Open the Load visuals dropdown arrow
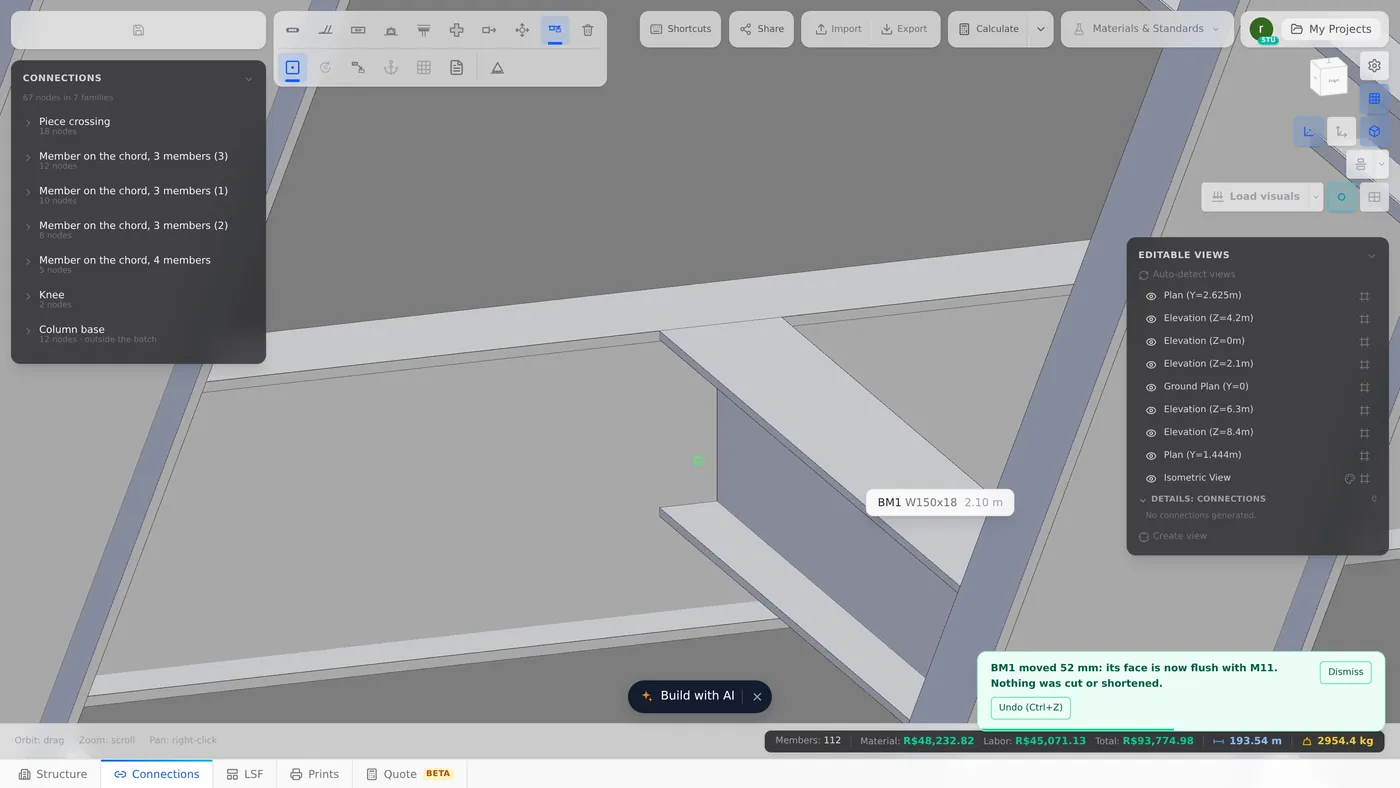The height and width of the screenshot is (788, 1400). (x=1316, y=197)
